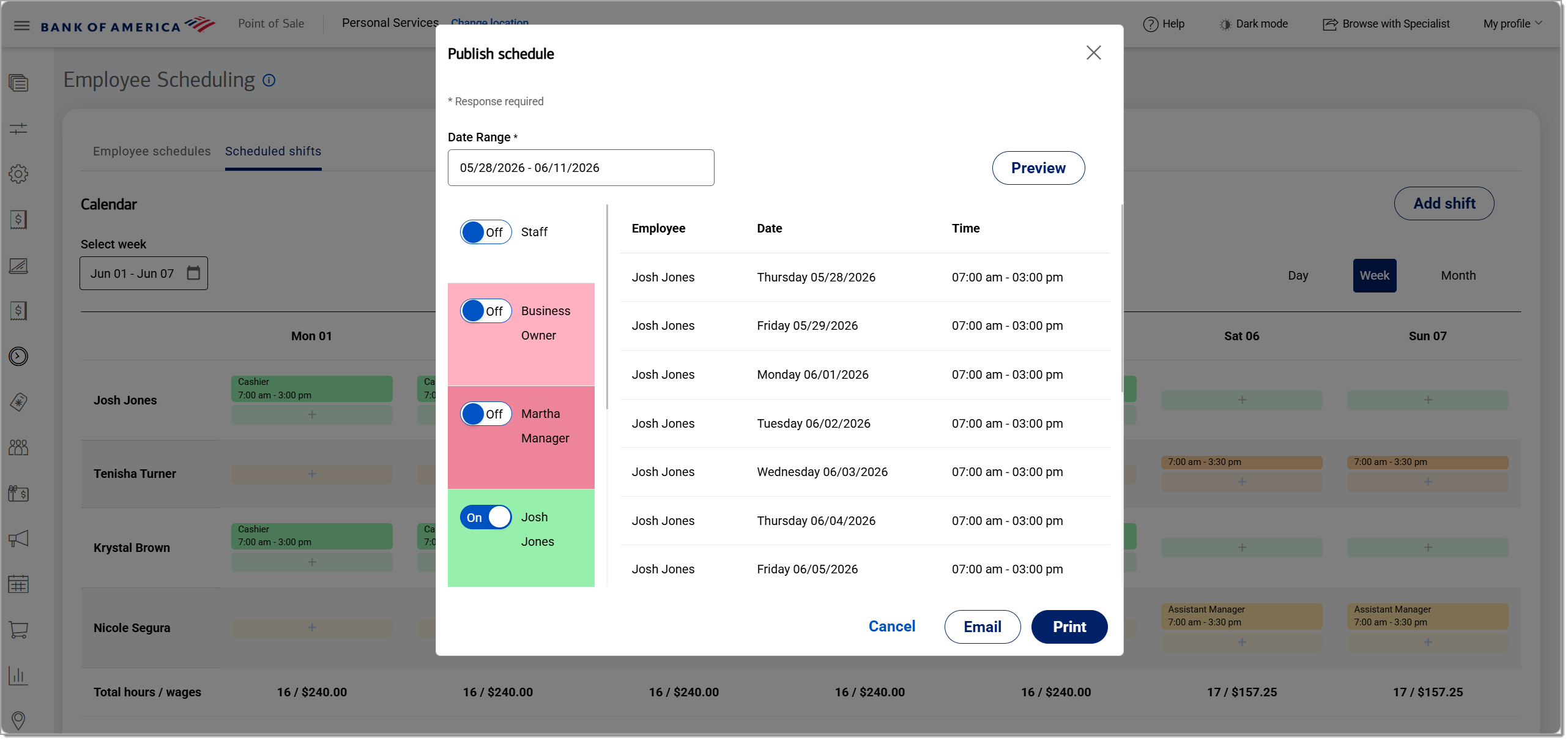
Task: Click the Preview button
Action: pos(1038,168)
